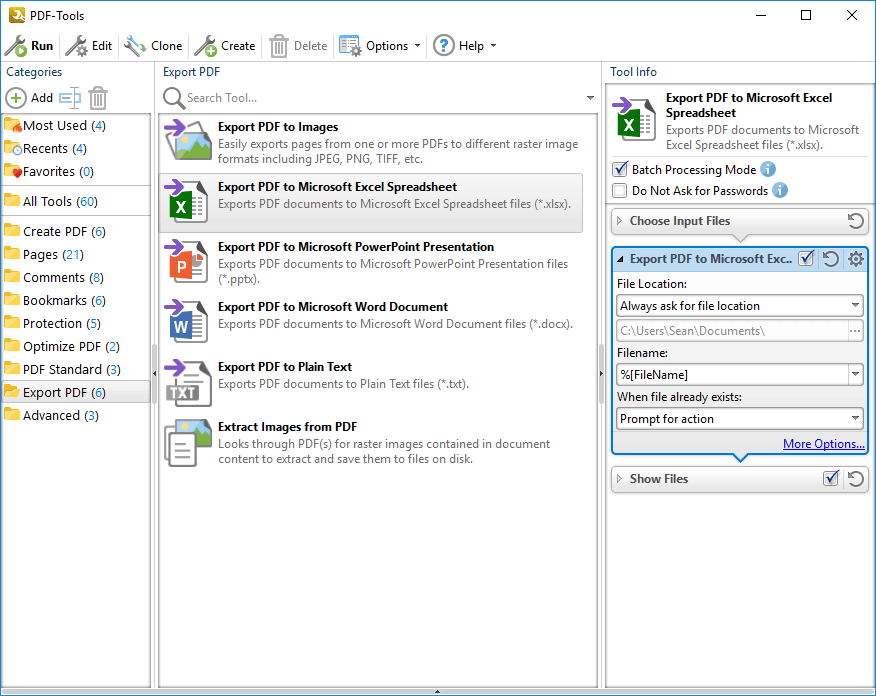The width and height of the screenshot is (876, 696).
Task: Clone the selected tool
Action: [x=154, y=46]
